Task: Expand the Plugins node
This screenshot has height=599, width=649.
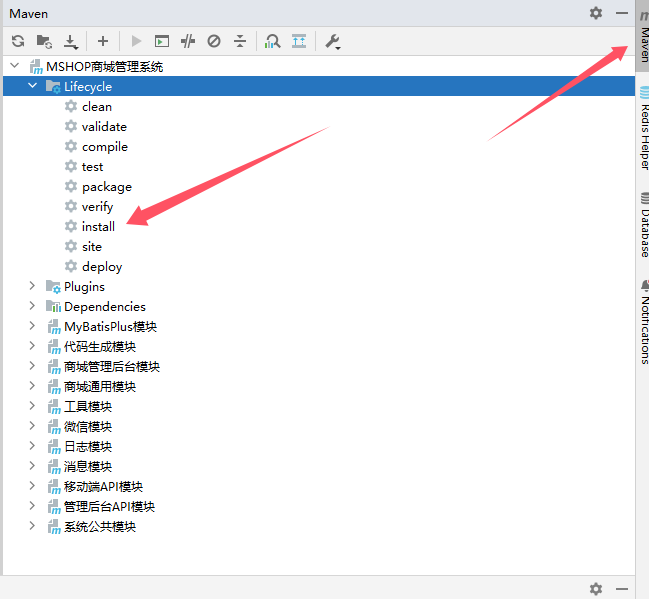Action: [x=33, y=287]
